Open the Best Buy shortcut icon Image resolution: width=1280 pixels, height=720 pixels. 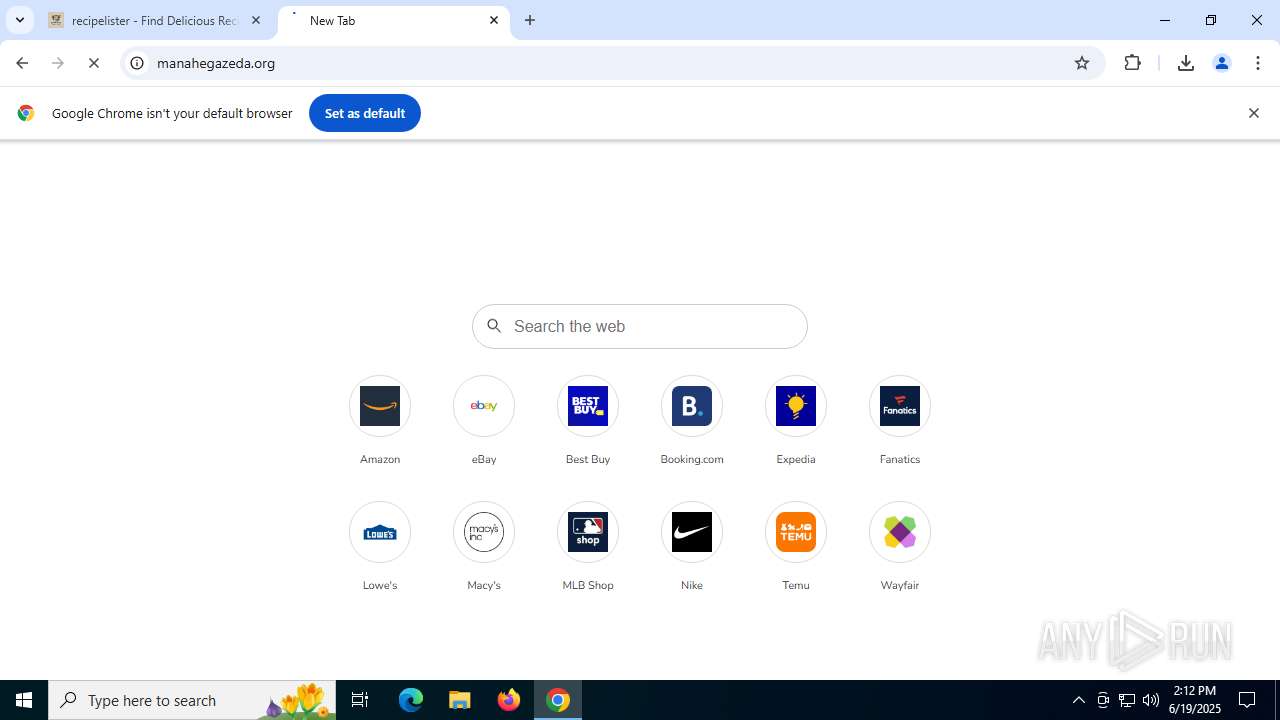(x=588, y=406)
